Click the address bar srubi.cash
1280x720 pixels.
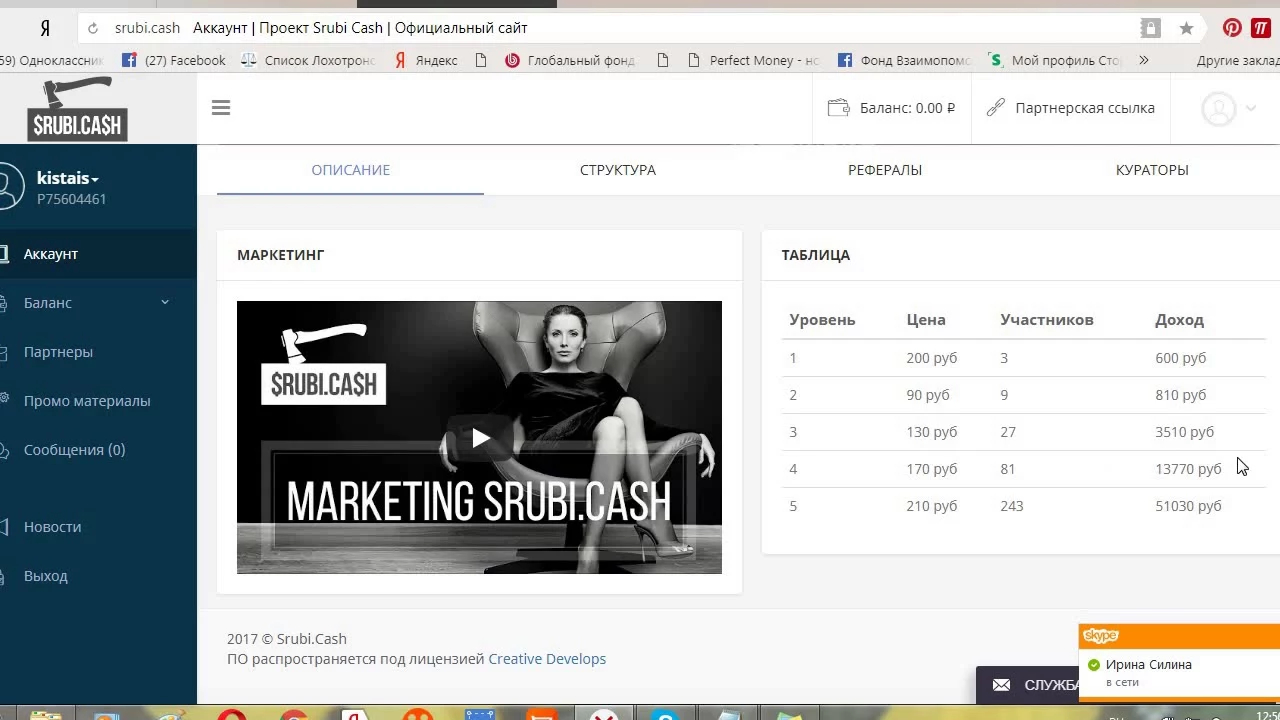[147, 28]
